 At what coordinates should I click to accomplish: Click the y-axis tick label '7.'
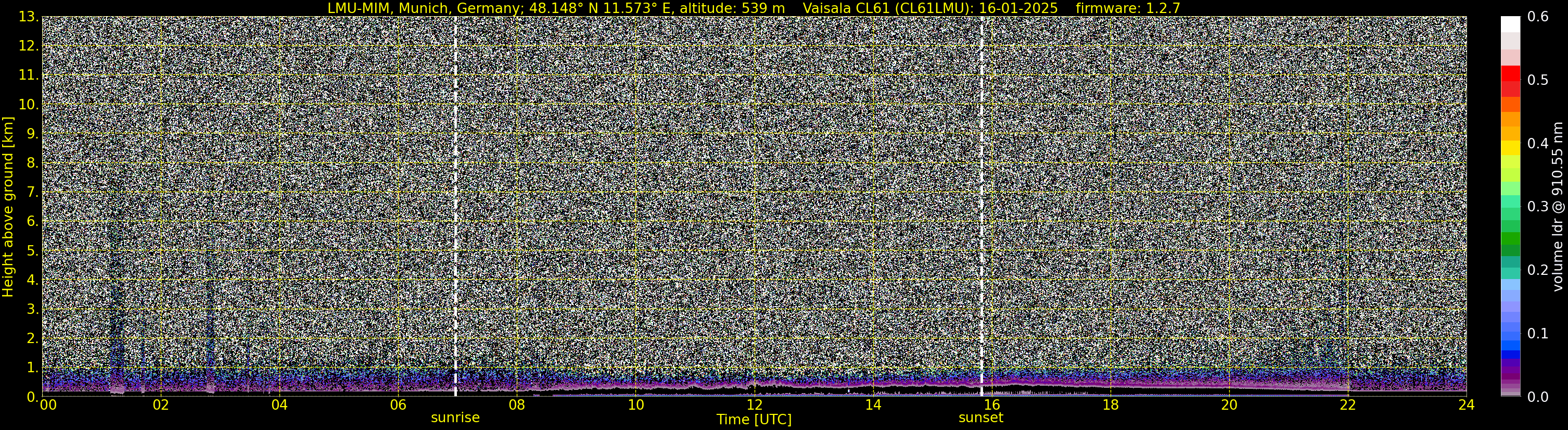(x=32, y=193)
